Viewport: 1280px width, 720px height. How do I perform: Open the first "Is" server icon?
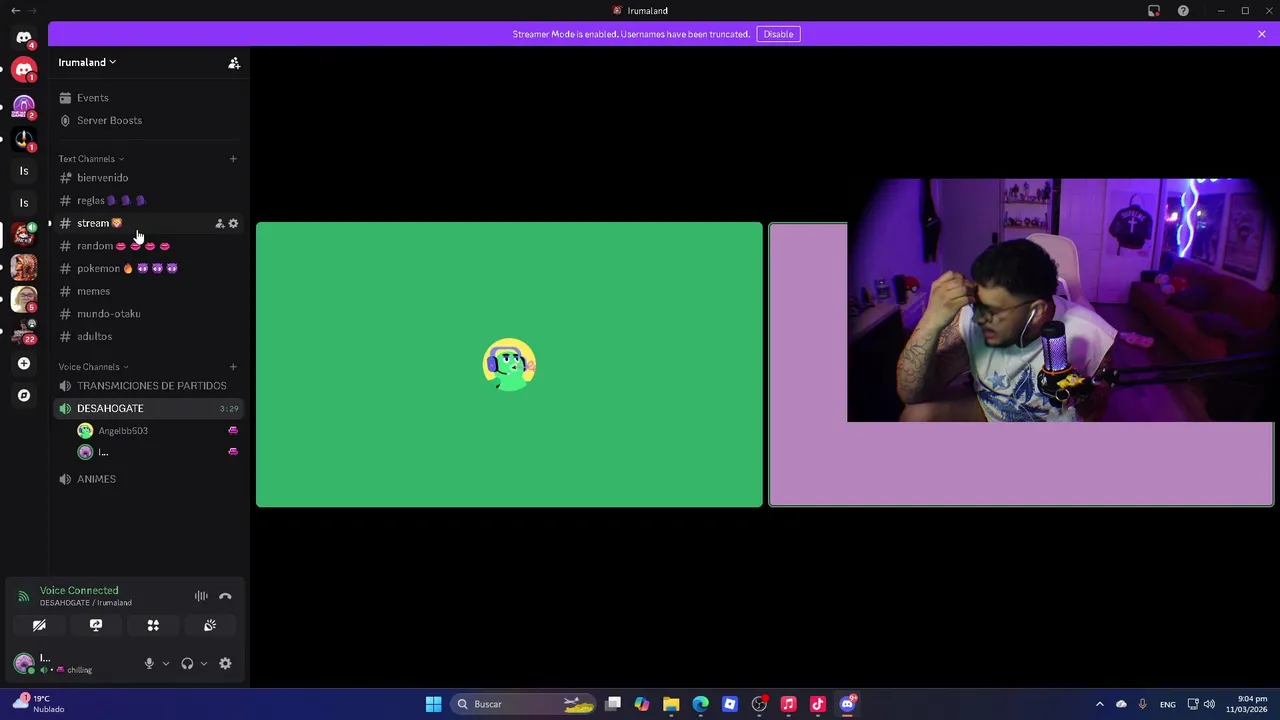tap(24, 171)
